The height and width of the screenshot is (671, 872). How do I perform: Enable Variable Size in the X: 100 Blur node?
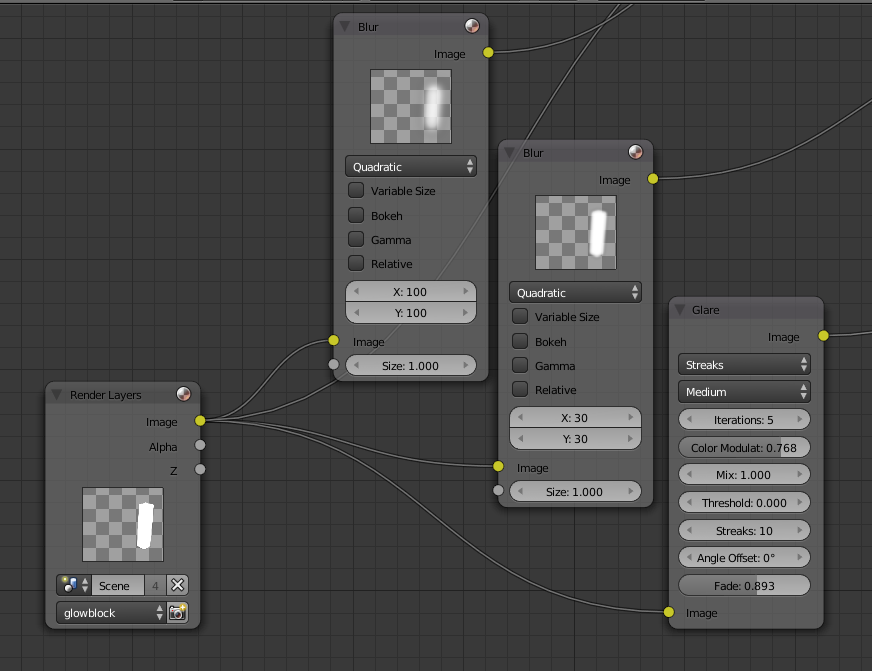pyautogui.click(x=356, y=190)
